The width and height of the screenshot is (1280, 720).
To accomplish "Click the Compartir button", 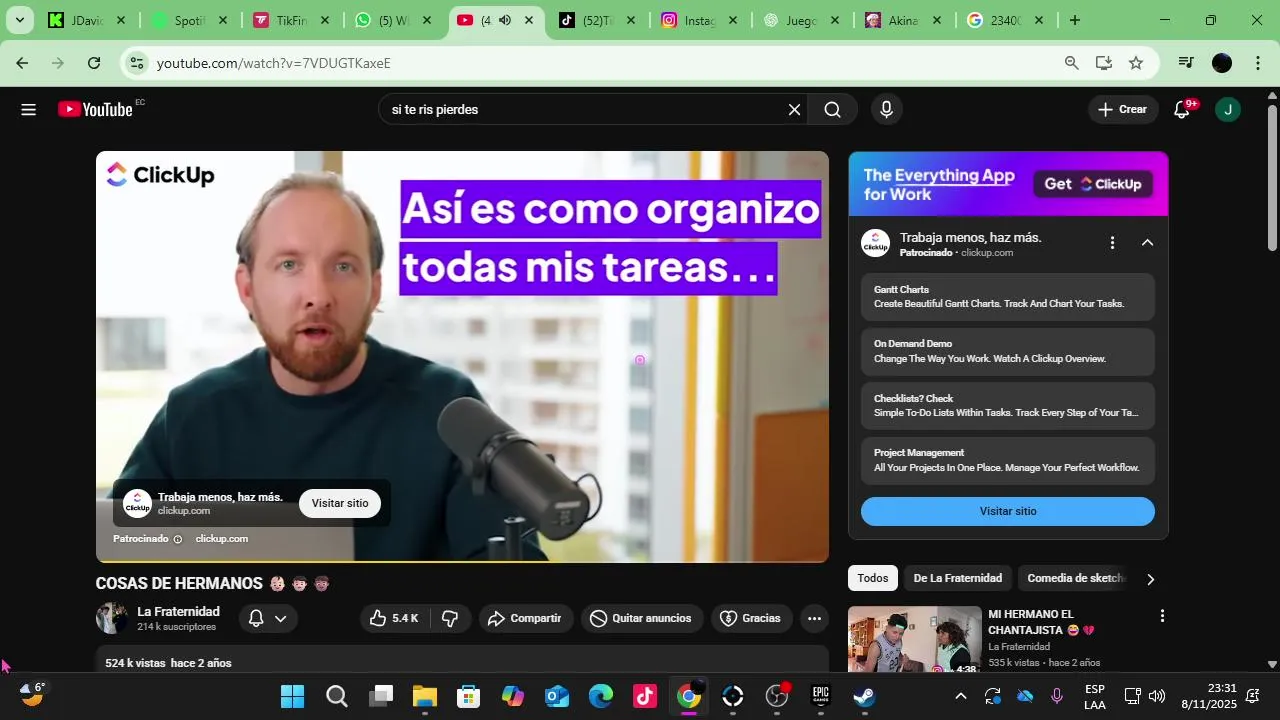I will tap(525, 619).
